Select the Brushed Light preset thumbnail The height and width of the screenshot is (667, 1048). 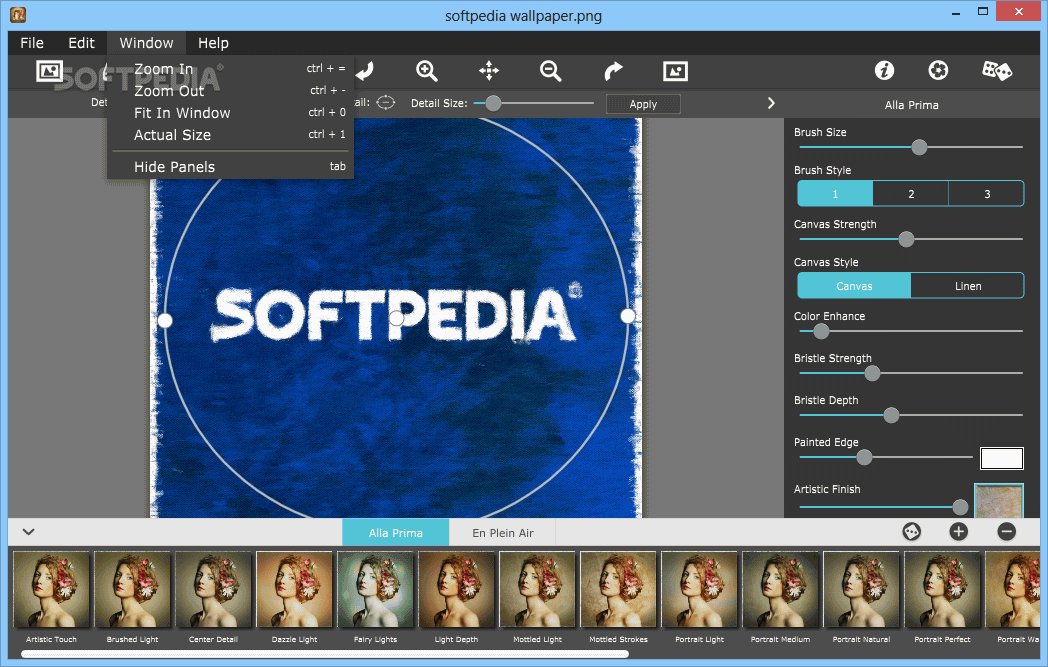[132, 590]
